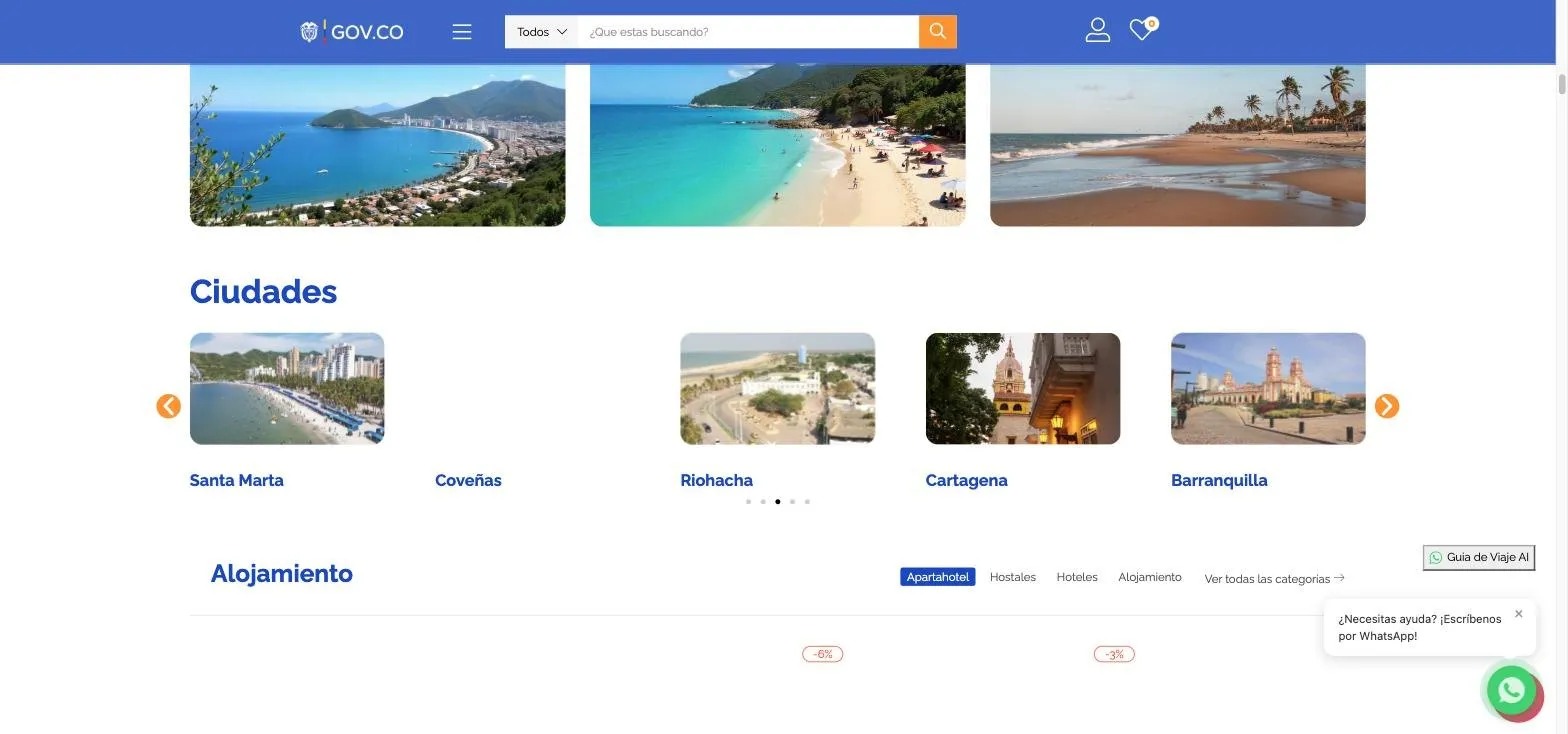
Task: Click the sandy palm shore banner image
Action: tap(1178, 145)
